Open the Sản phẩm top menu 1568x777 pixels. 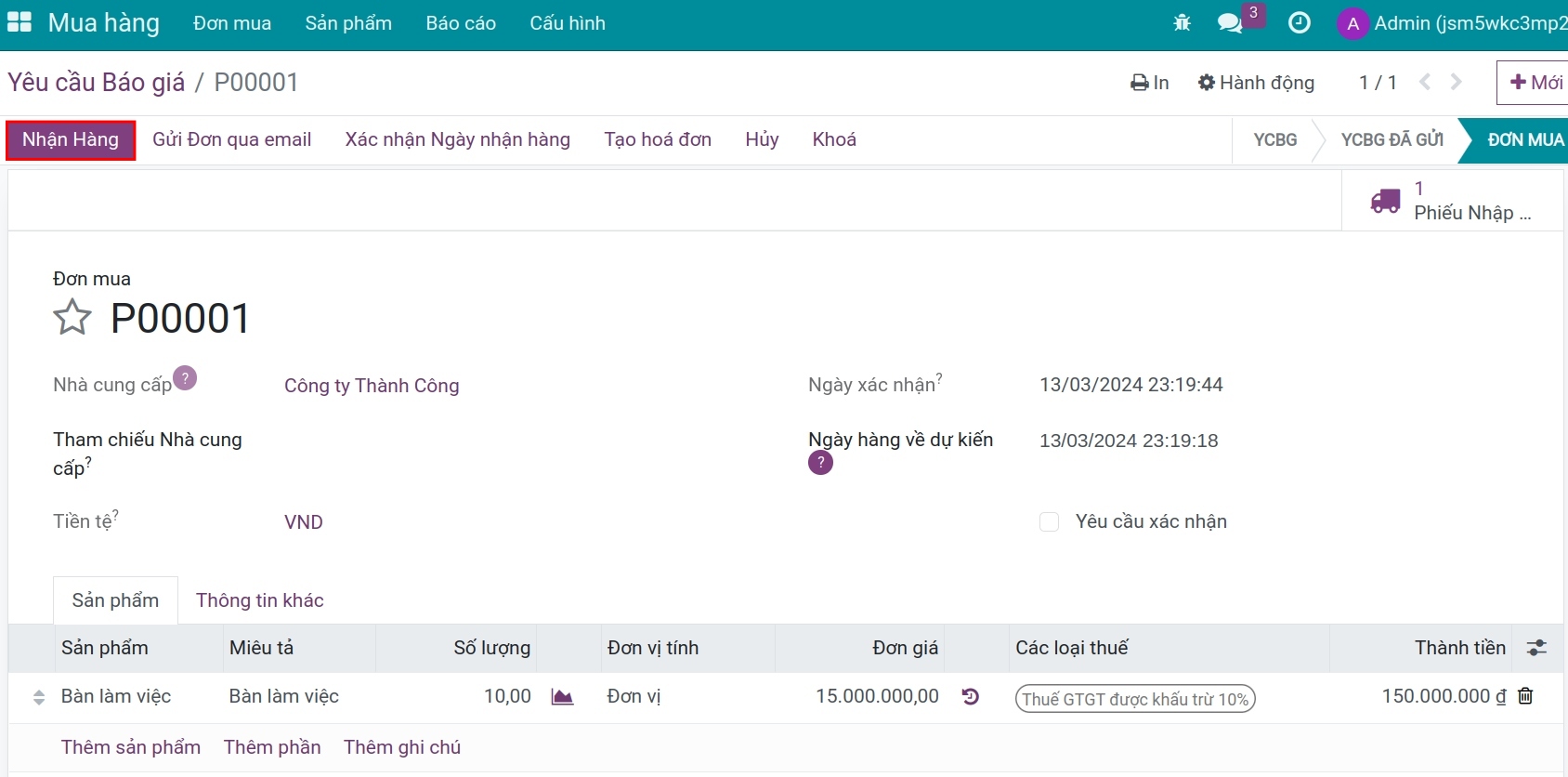click(x=348, y=23)
